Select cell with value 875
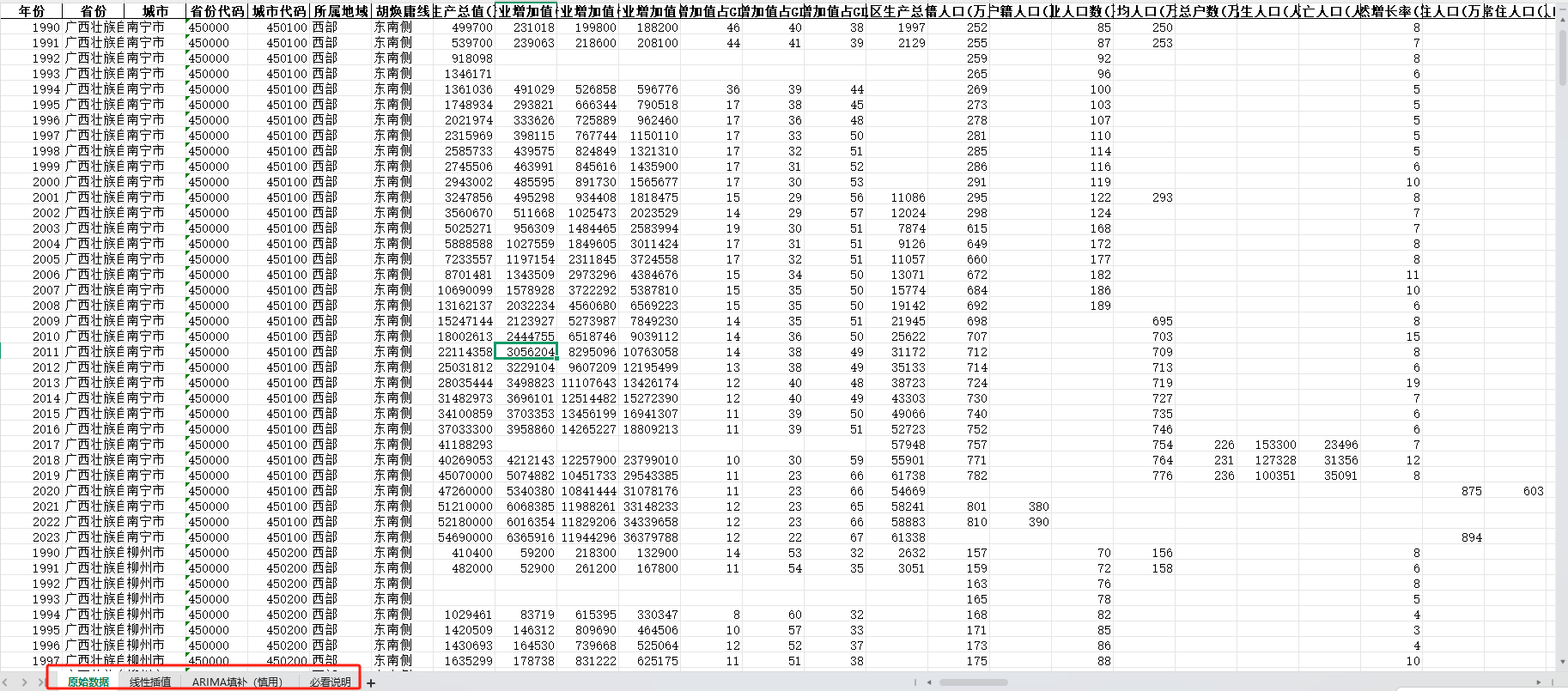 click(x=1454, y=491)
